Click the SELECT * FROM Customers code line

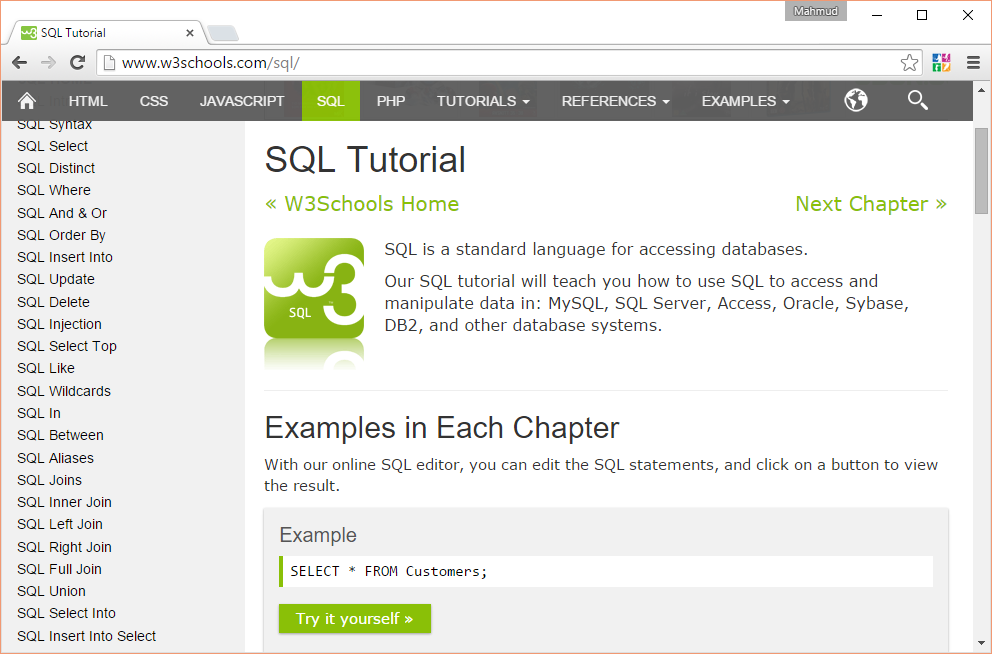tap(606, 572)
